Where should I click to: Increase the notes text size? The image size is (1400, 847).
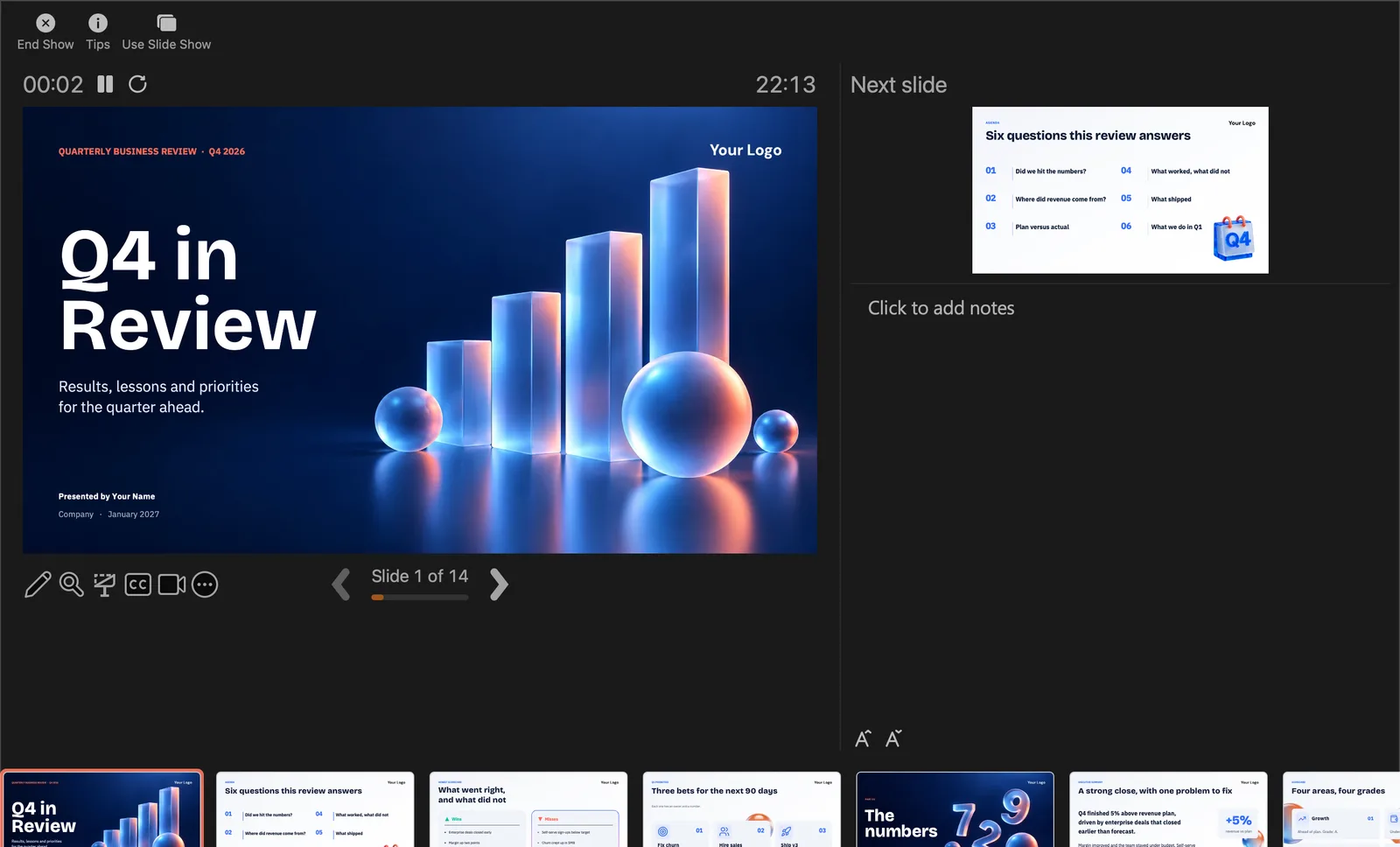[x=863, y=739]
